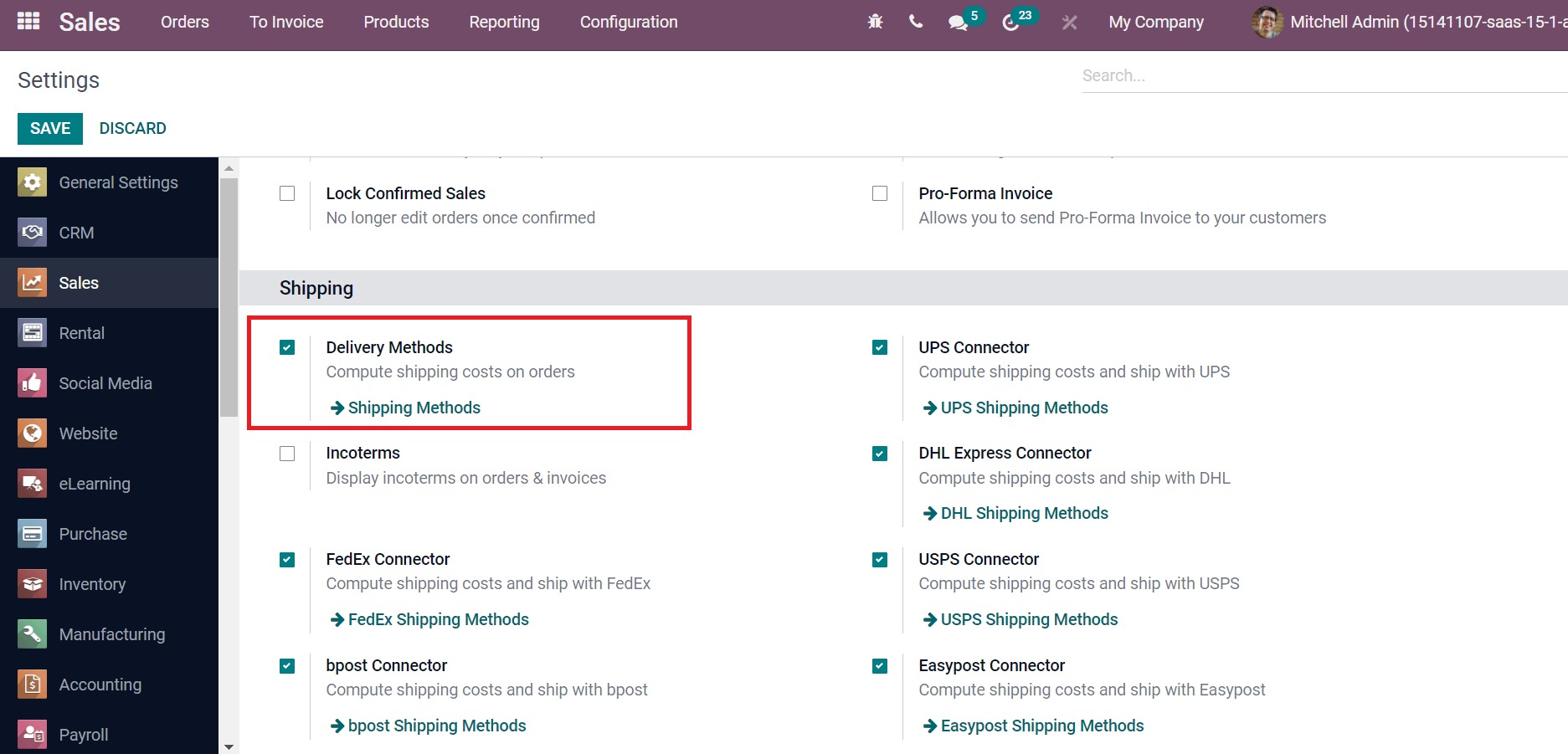The image size is (1568, 754).
Task: Click the Rental icon in sidebar
Action: tap(32, 333)
